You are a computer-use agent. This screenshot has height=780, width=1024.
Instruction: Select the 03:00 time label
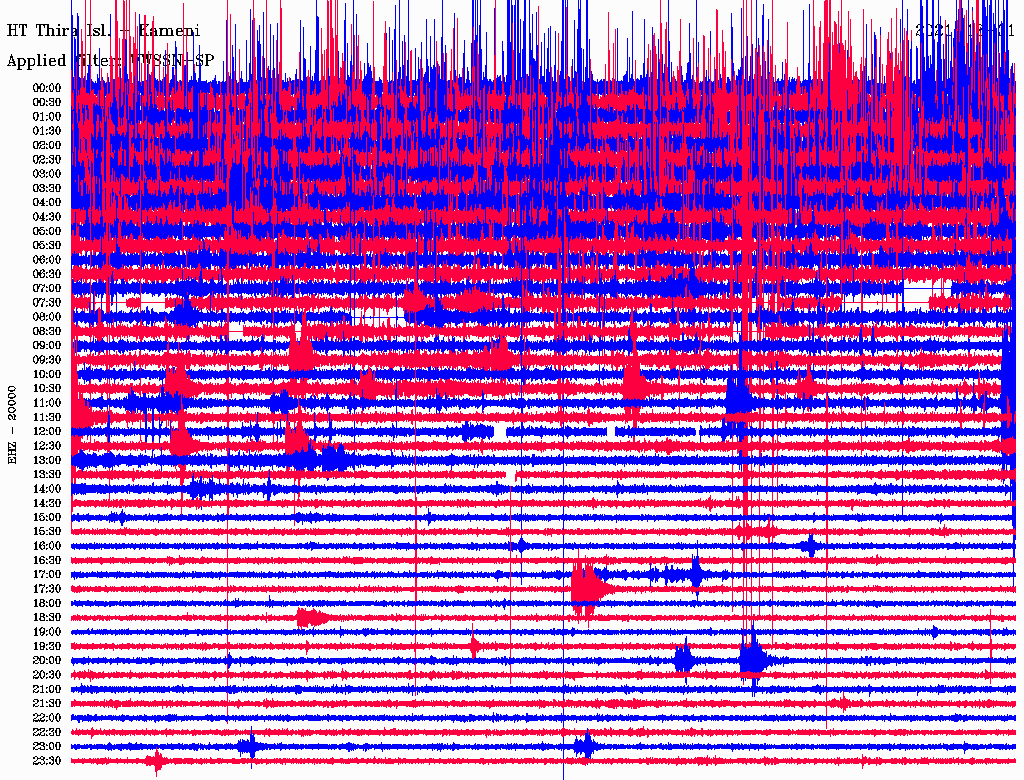tap(47, 174)
